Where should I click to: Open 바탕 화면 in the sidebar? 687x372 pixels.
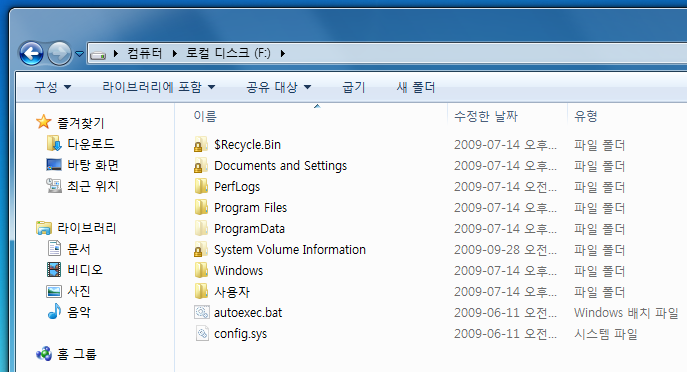(x=93, y=165)
